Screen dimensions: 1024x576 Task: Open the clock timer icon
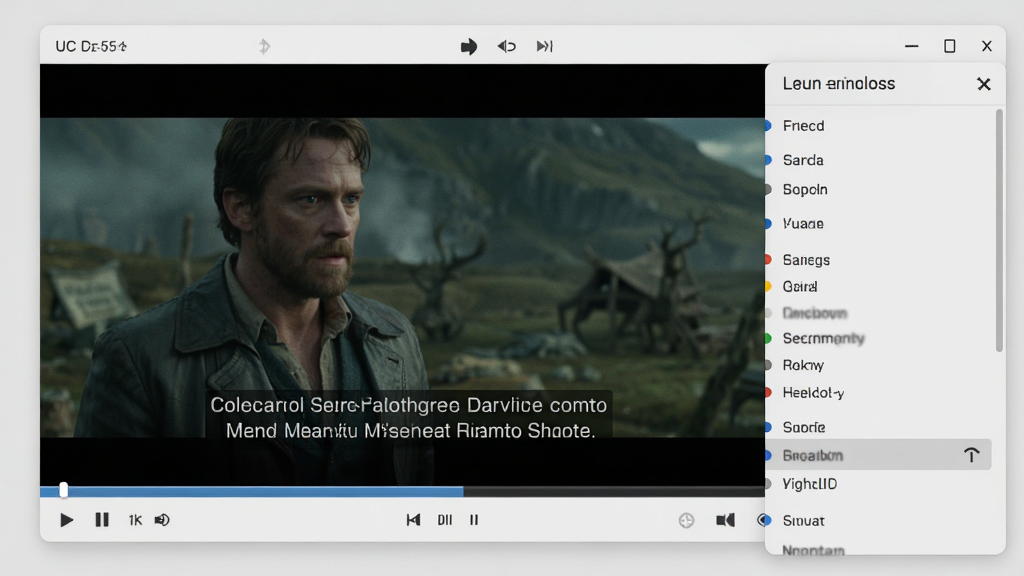(x=686, y=520)
